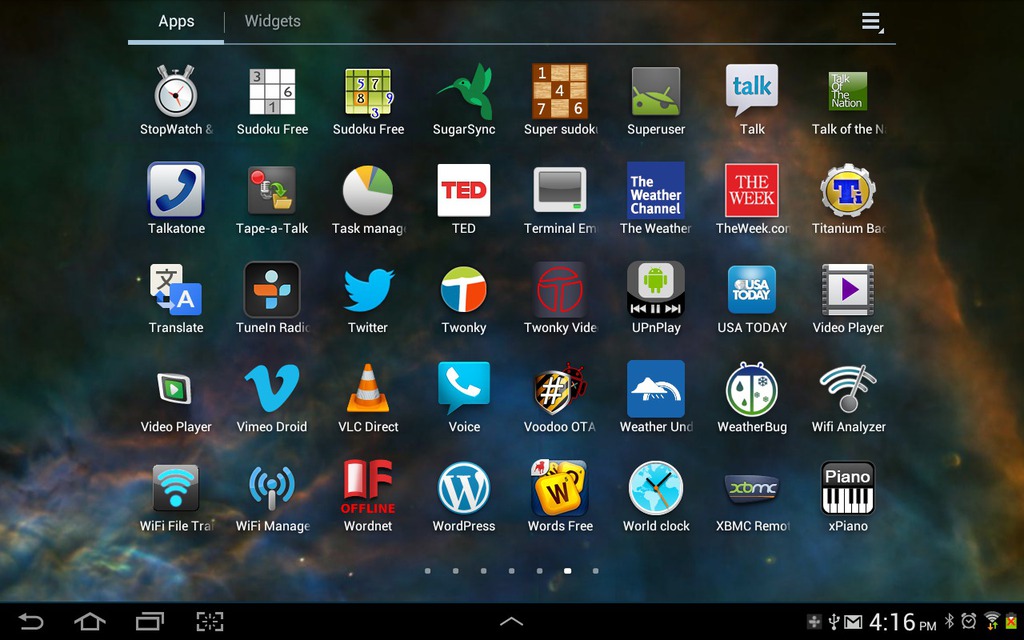This screenshot has width=1024, height=640.
Task: Tap the Bluetooth status icon
Action: 950,621
